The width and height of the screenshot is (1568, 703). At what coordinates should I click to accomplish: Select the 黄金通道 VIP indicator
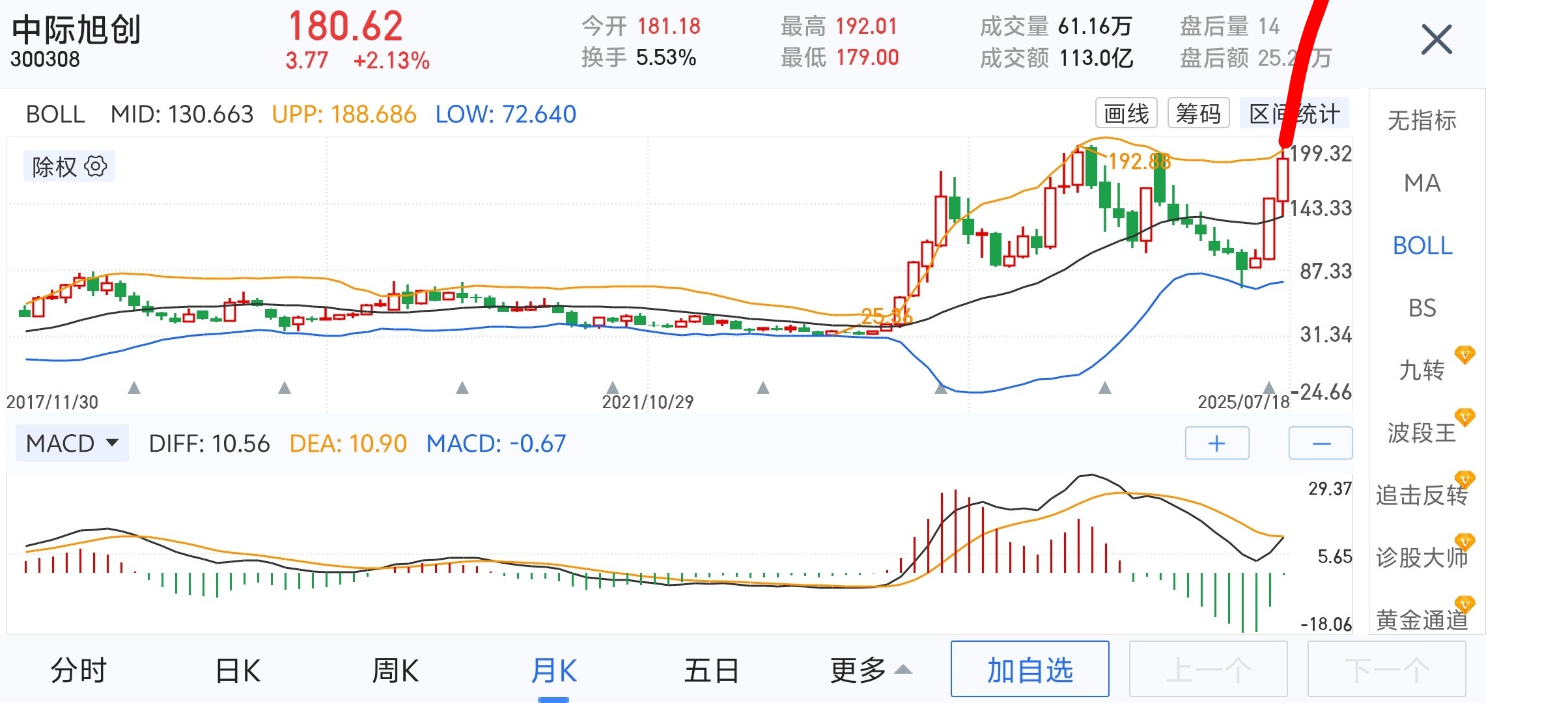[x=1422, y=618]
